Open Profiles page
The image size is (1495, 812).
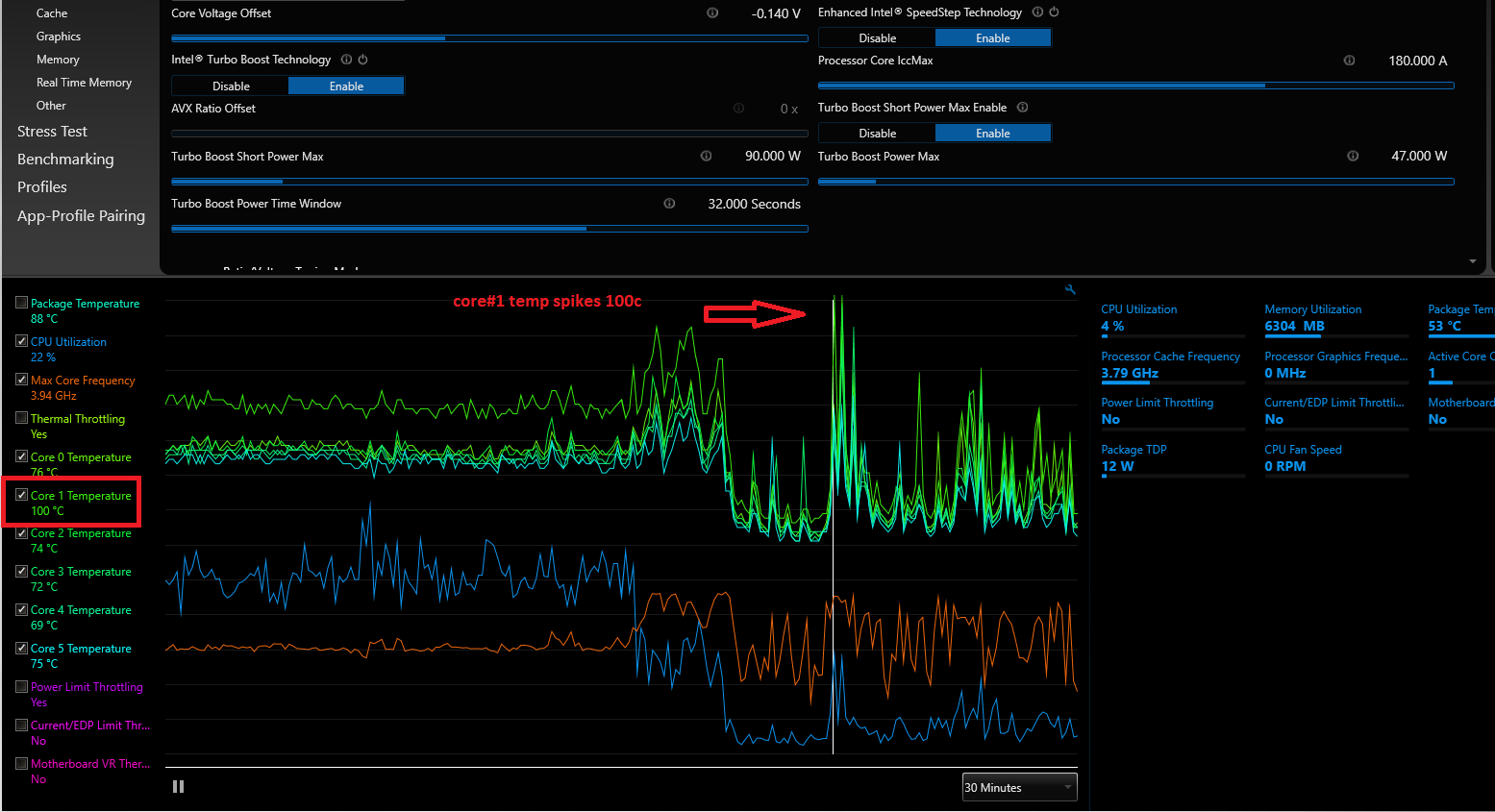[x=42, y=187]
